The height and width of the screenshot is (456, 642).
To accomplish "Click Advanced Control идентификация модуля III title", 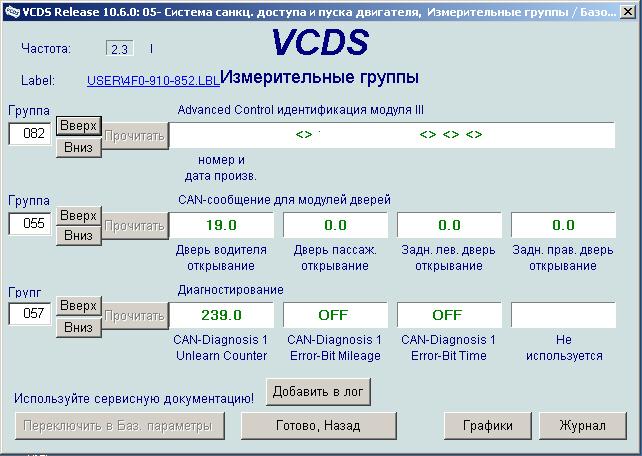I will pyautogui.click(x=301, y=110).
